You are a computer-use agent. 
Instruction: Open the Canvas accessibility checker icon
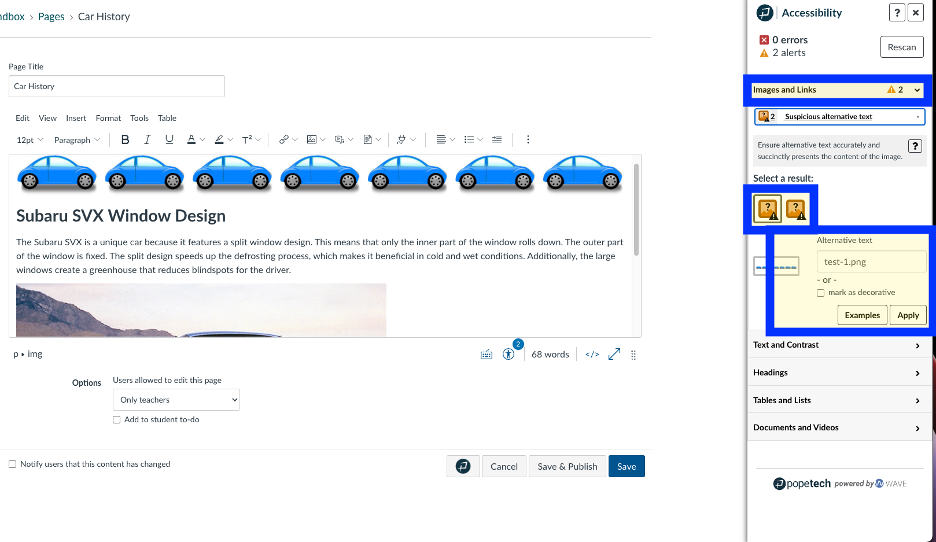[x=509, y=354]
